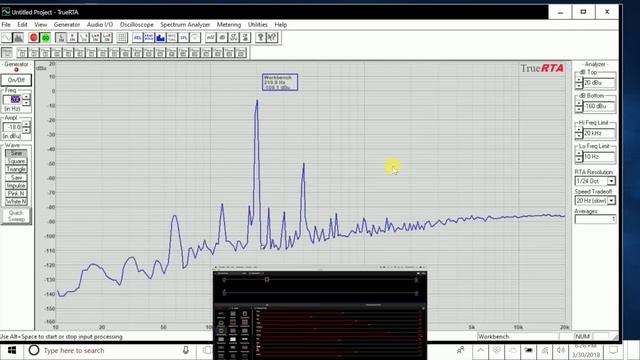
Task: Open the Windows notification center icon
Action: [613, 350]
